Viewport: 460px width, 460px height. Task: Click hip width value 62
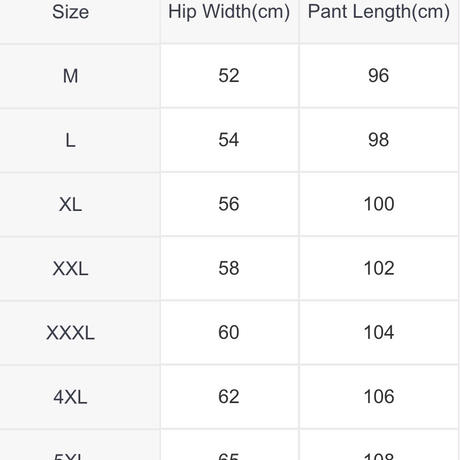point(229,397)
